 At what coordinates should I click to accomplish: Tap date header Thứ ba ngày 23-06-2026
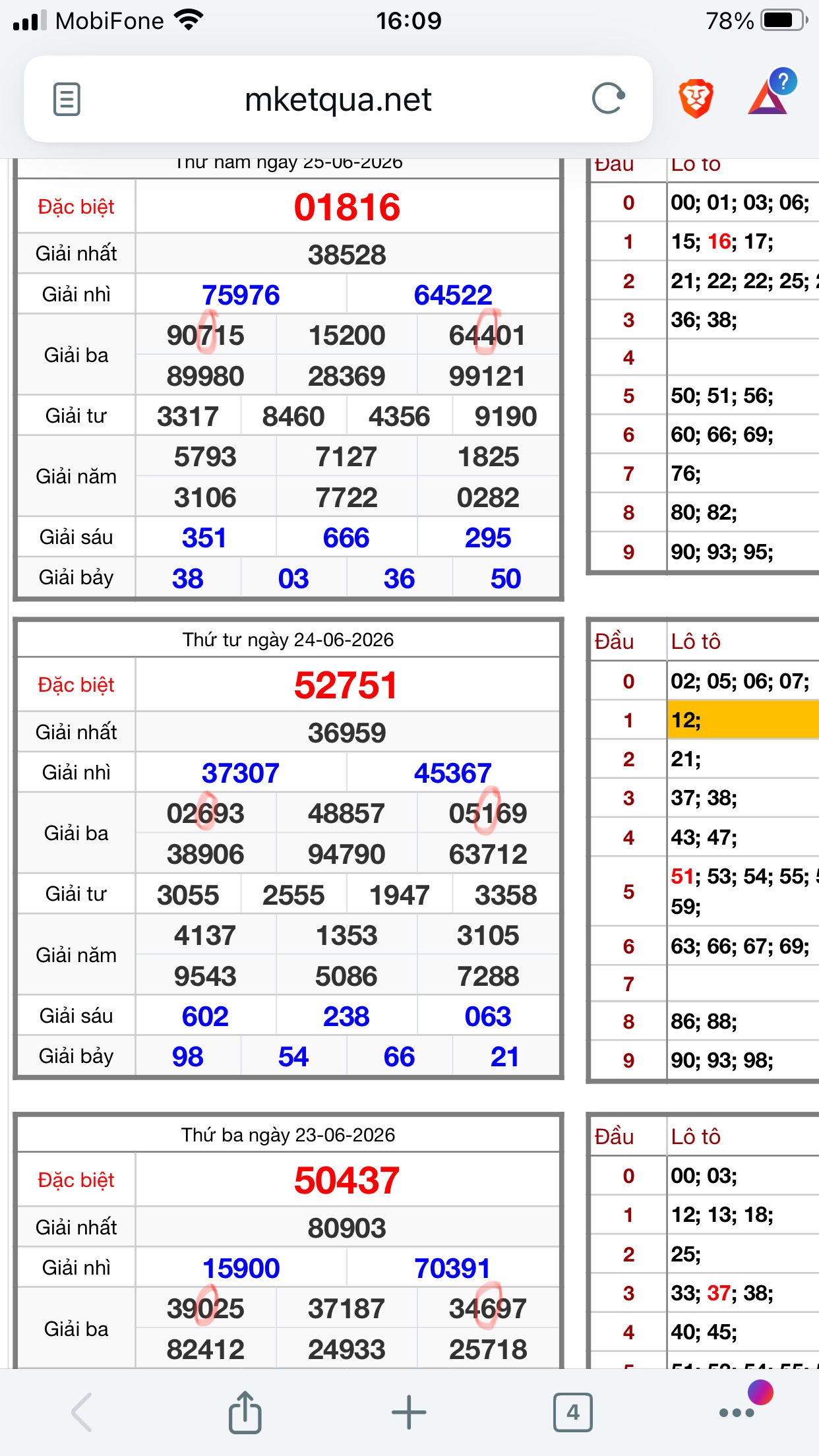click(288, 1135)
